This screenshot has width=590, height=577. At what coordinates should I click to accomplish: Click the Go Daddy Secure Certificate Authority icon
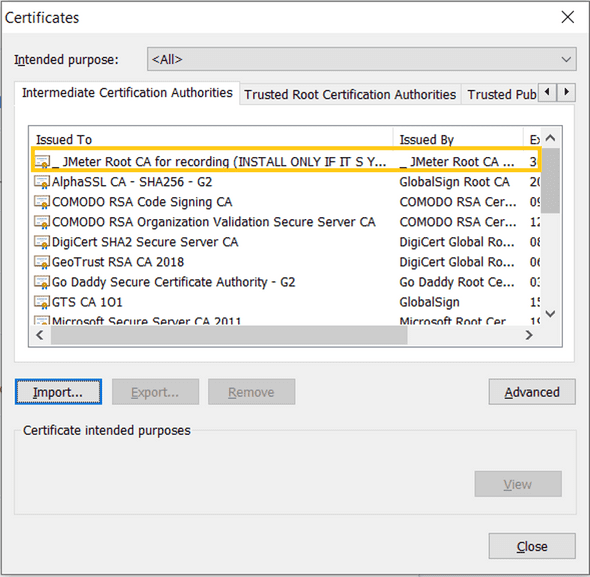pyautogui.click(x=42, y=282)
